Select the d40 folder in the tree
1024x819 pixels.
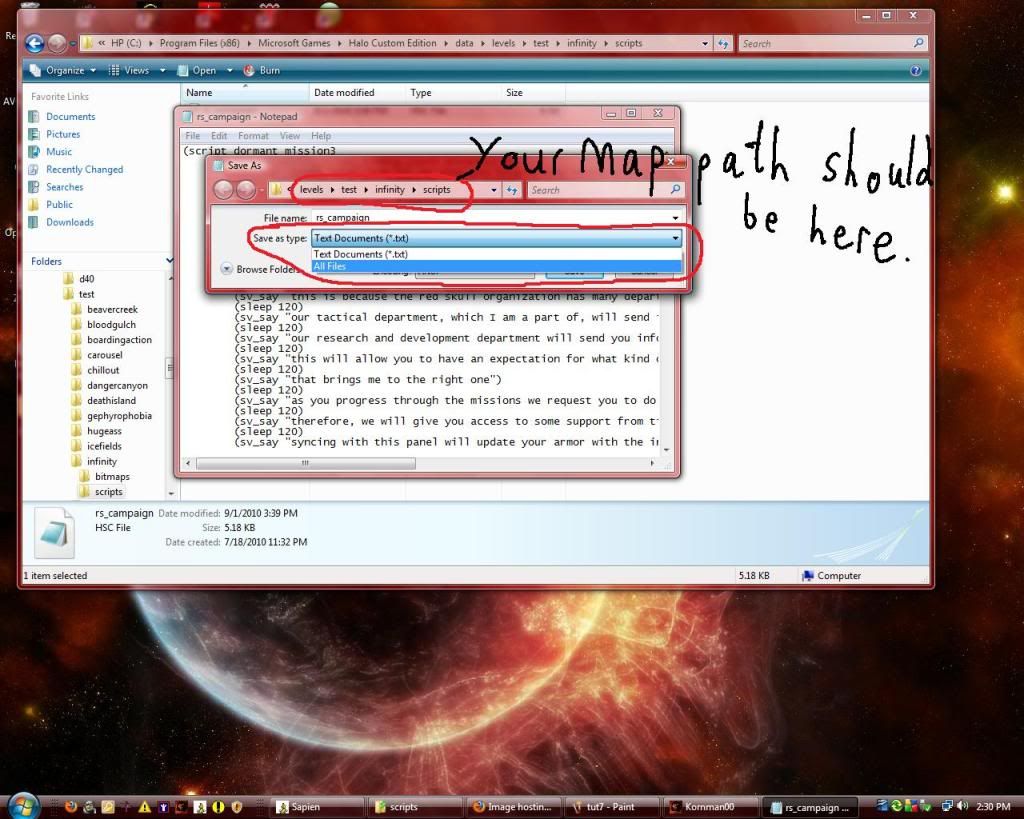(86, 279)
